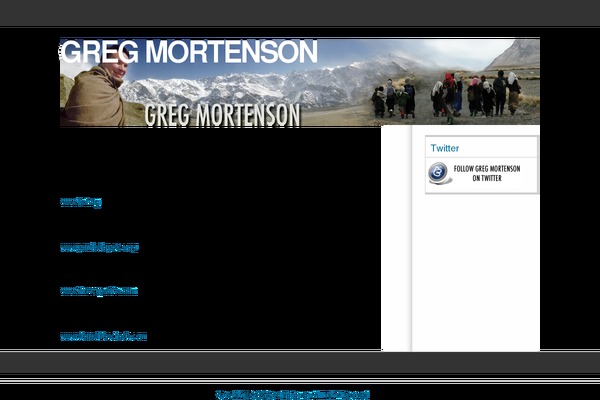600x400 pixels.
Task: Open the www.ikat.org link
Action: [x=81, y=202]
